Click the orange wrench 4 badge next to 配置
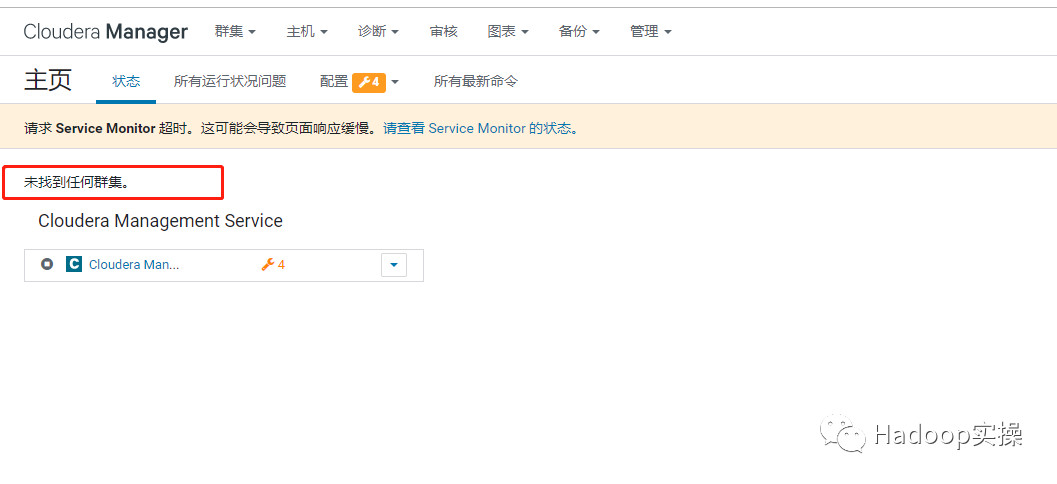Screen dimensions: 1057x484 click(369, 82)
